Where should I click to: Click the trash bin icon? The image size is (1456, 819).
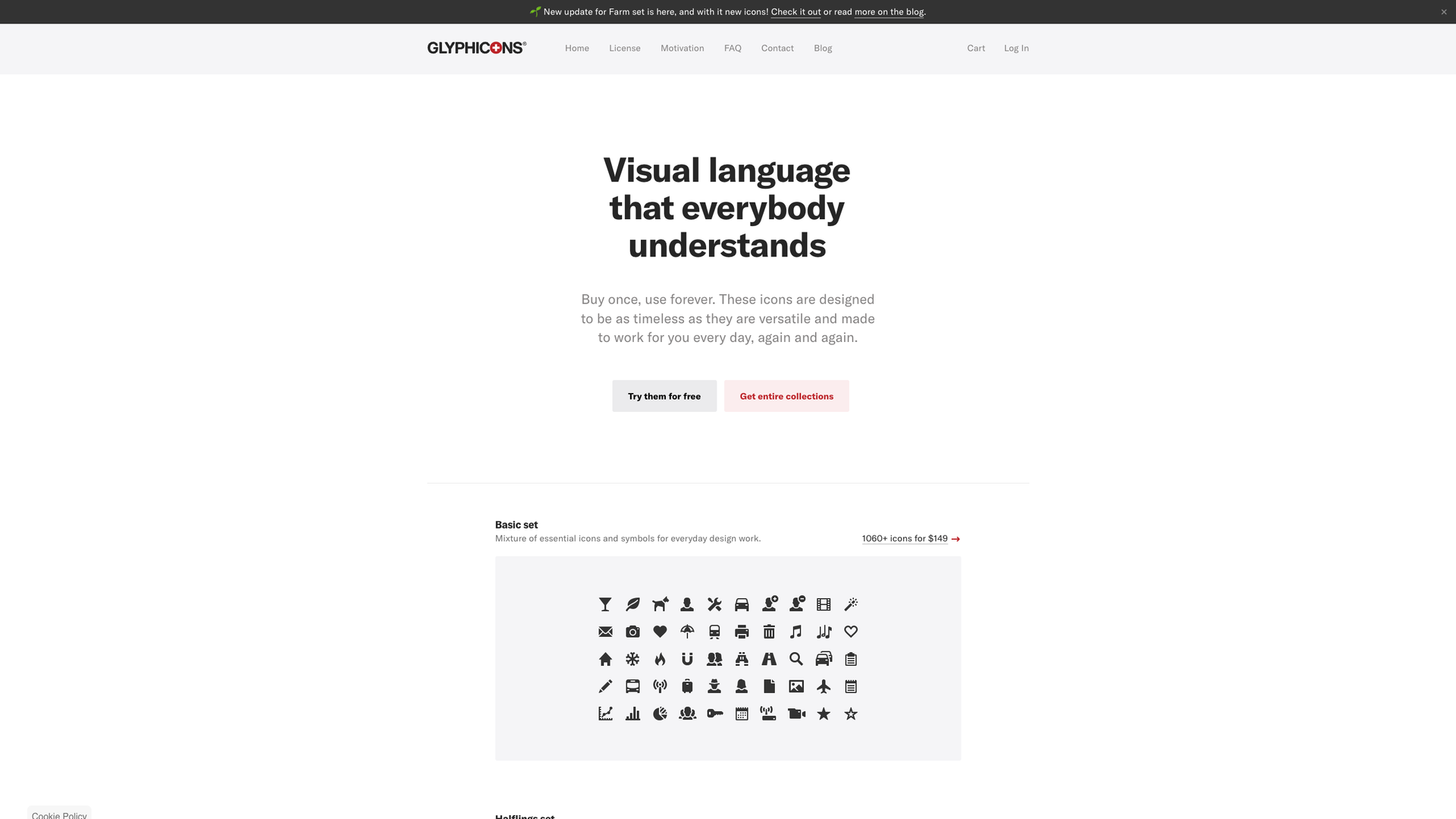(769, 632)
